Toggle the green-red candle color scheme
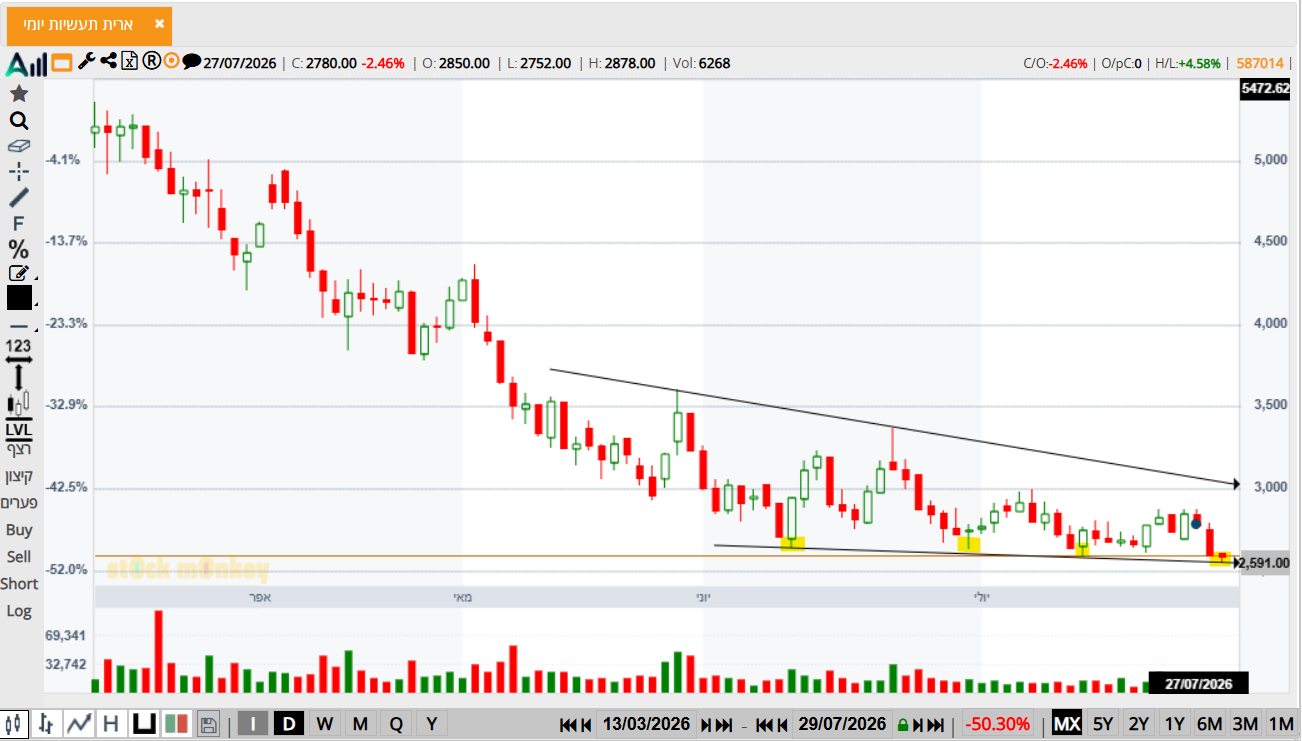Image resolution: width=1302 pixels, height=741 pixels. pos(177,724)
